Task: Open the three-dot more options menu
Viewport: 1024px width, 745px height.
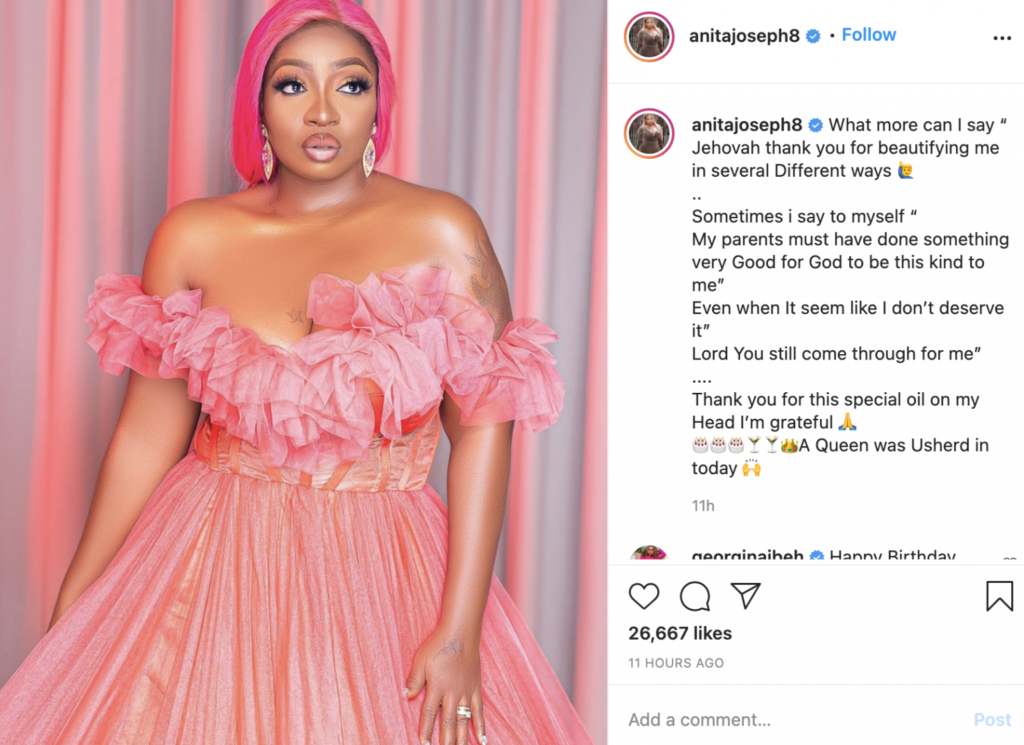Action: 1002,38
